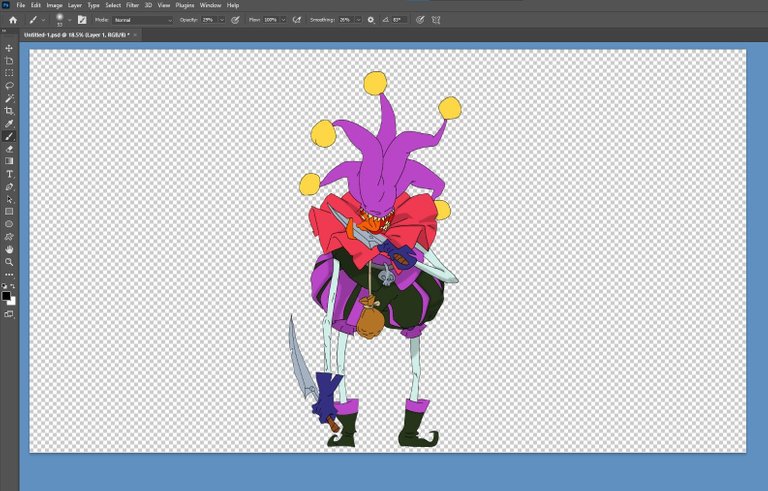Toggle pressure for opacity
The width and height of the screenshot is (768, 491).
coord(235,20)
